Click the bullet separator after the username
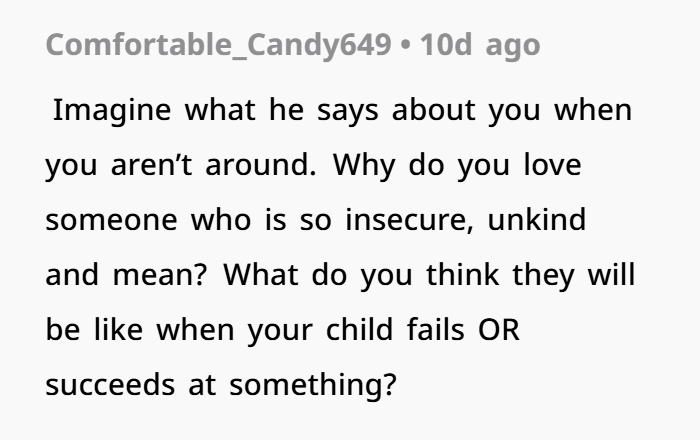700x440 pixels. coord(408,46)
